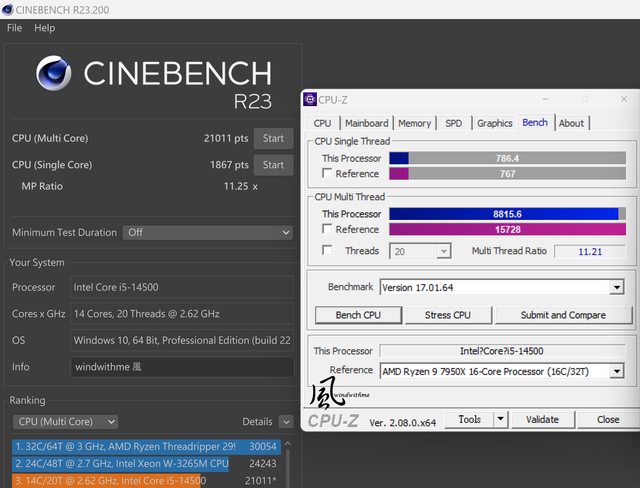640x488 pixels.
Task: Open the Ranking CPU (Multi Core) dropdown
Action: [x=65, y=422]
